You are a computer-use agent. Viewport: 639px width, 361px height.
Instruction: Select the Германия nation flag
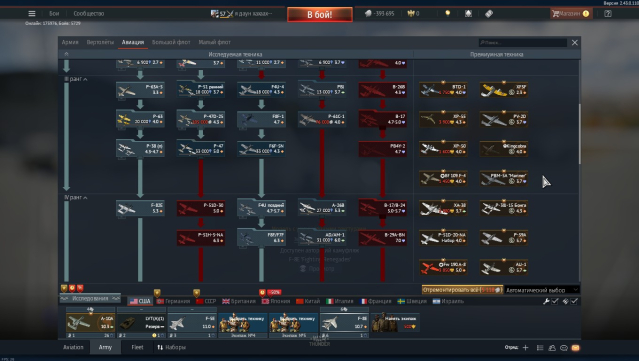pyautogui.click(x=173, y=301)
